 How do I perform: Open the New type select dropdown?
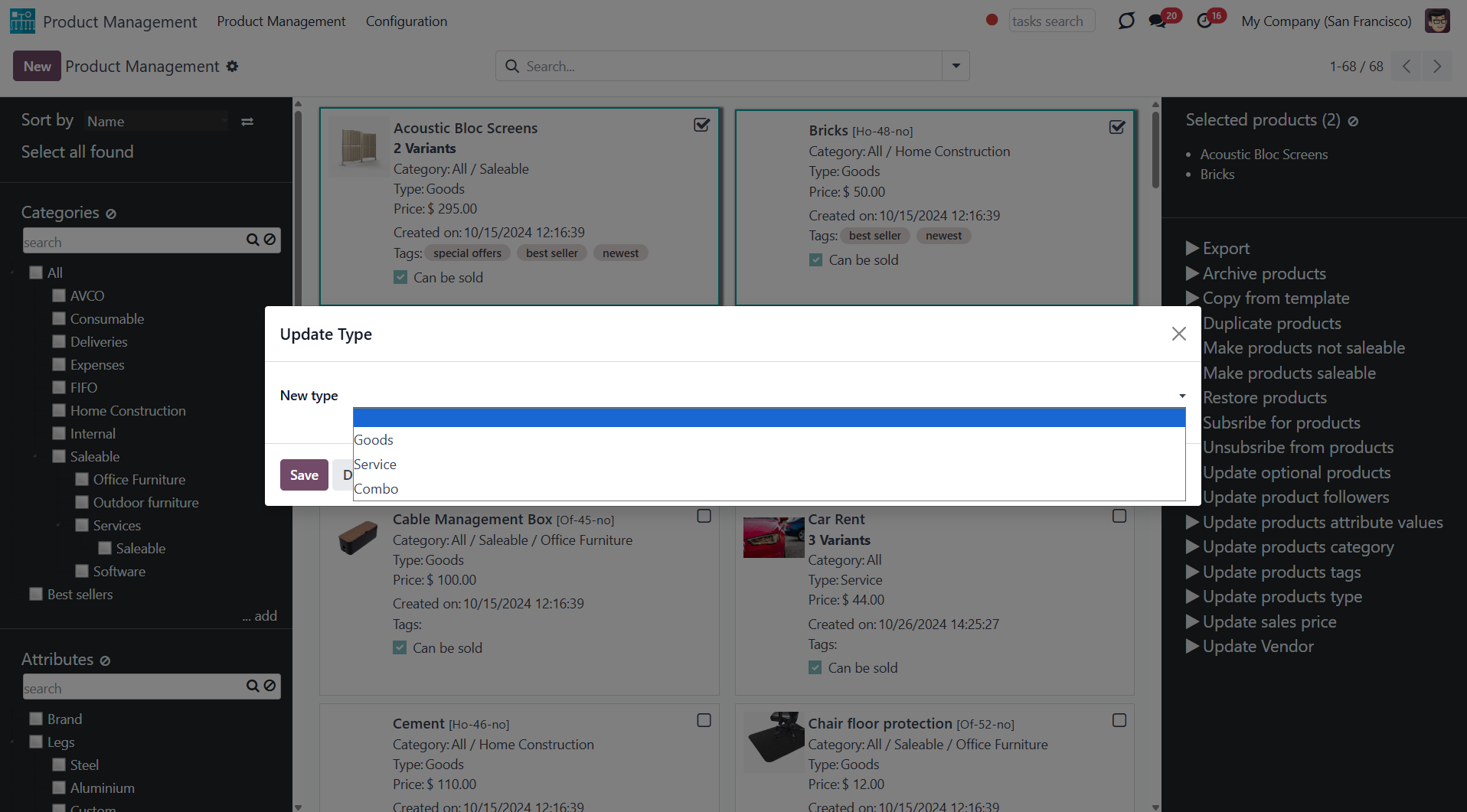point(769,396)
